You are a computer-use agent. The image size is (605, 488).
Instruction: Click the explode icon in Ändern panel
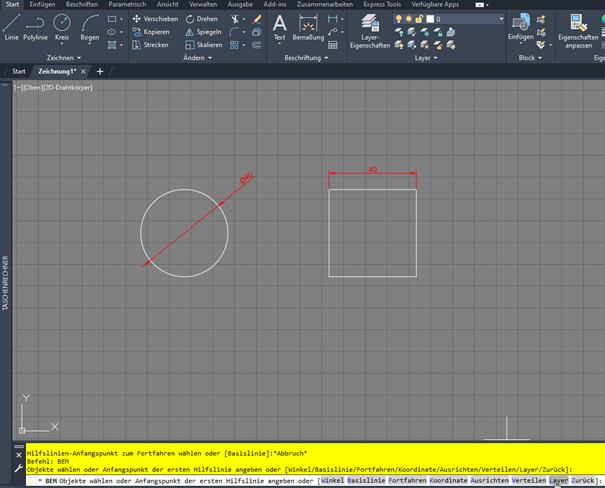point(257,32)
